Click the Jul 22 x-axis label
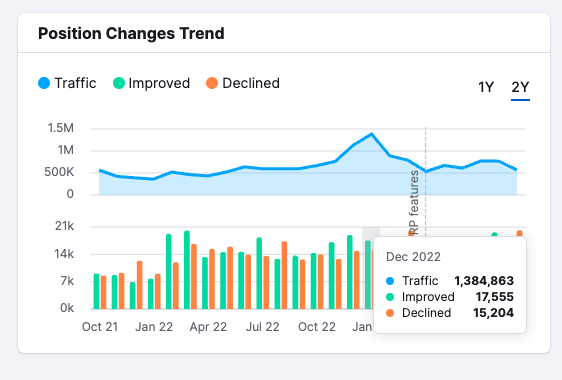Viewport: 562px width, 380px height. pos(263,327)
